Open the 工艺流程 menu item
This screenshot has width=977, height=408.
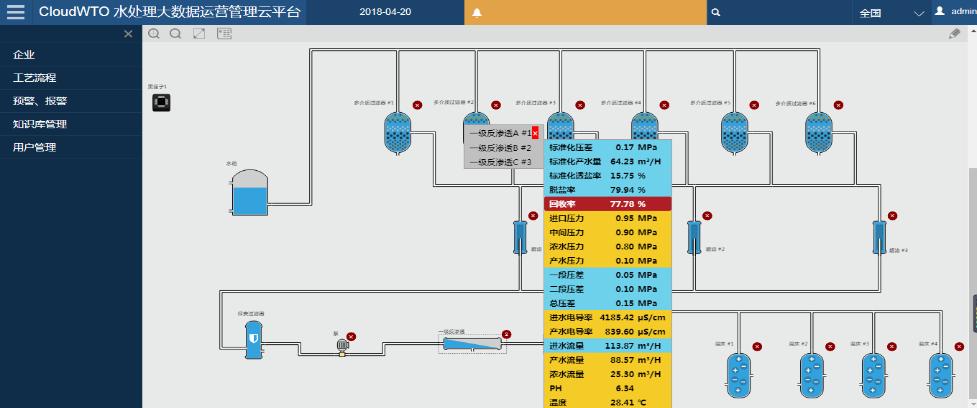tap(34, 78)
